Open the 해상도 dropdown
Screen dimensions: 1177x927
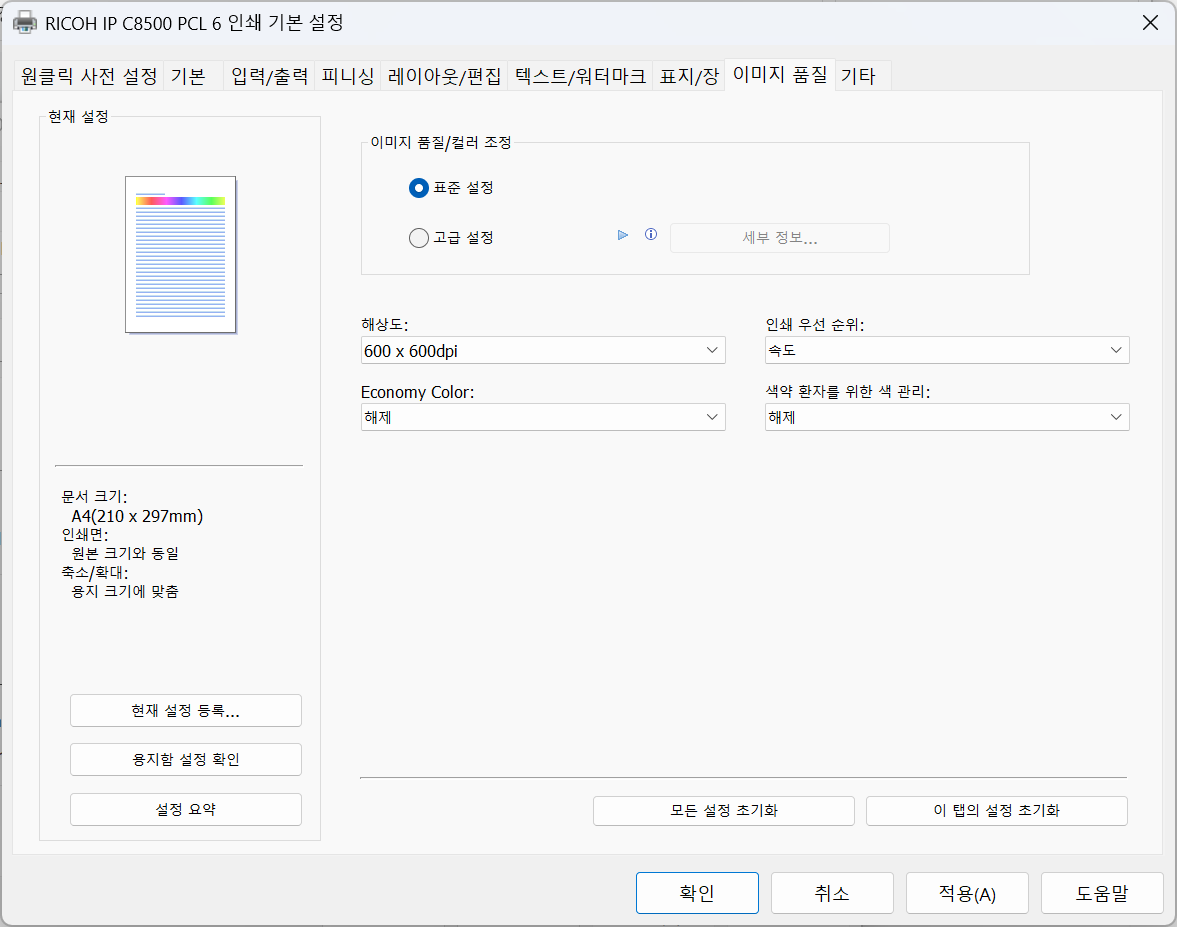point(543,351)
